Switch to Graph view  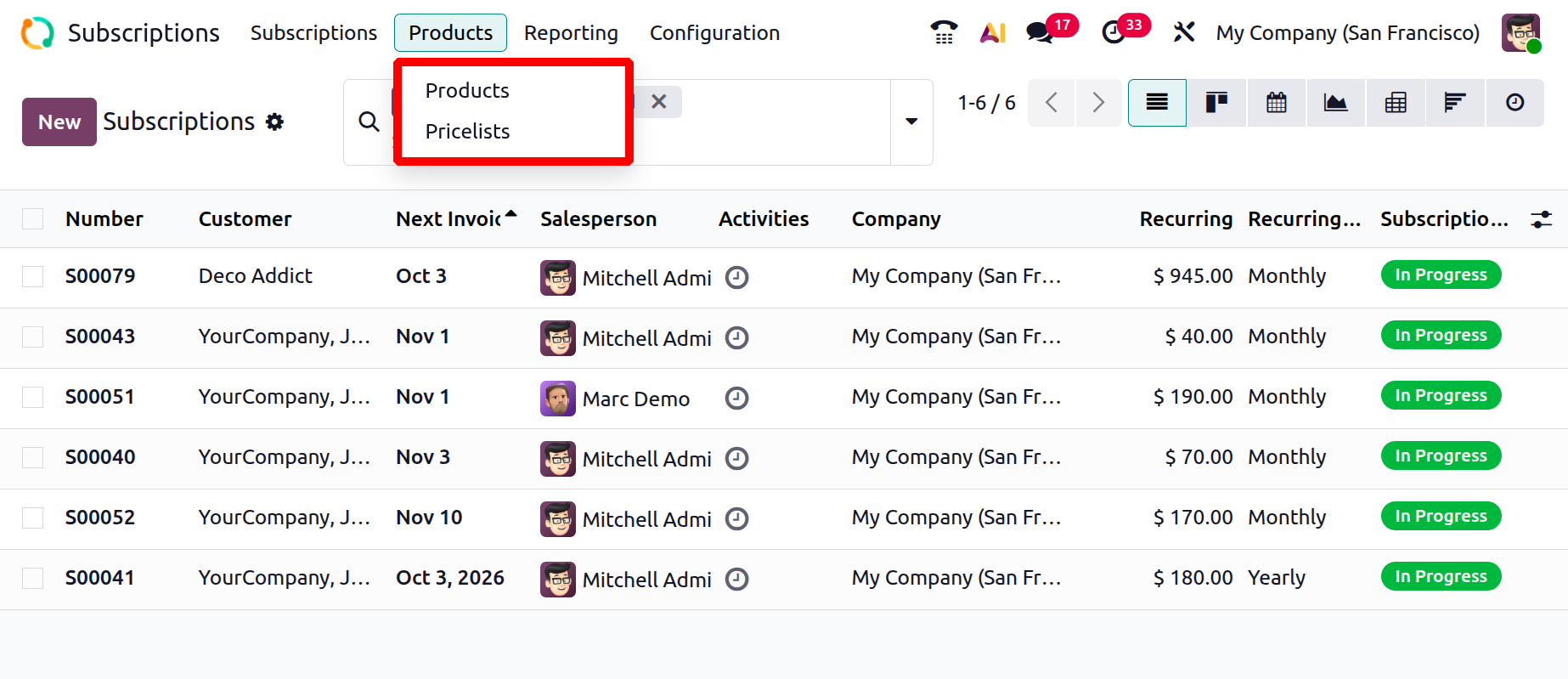coord(1335,103)
